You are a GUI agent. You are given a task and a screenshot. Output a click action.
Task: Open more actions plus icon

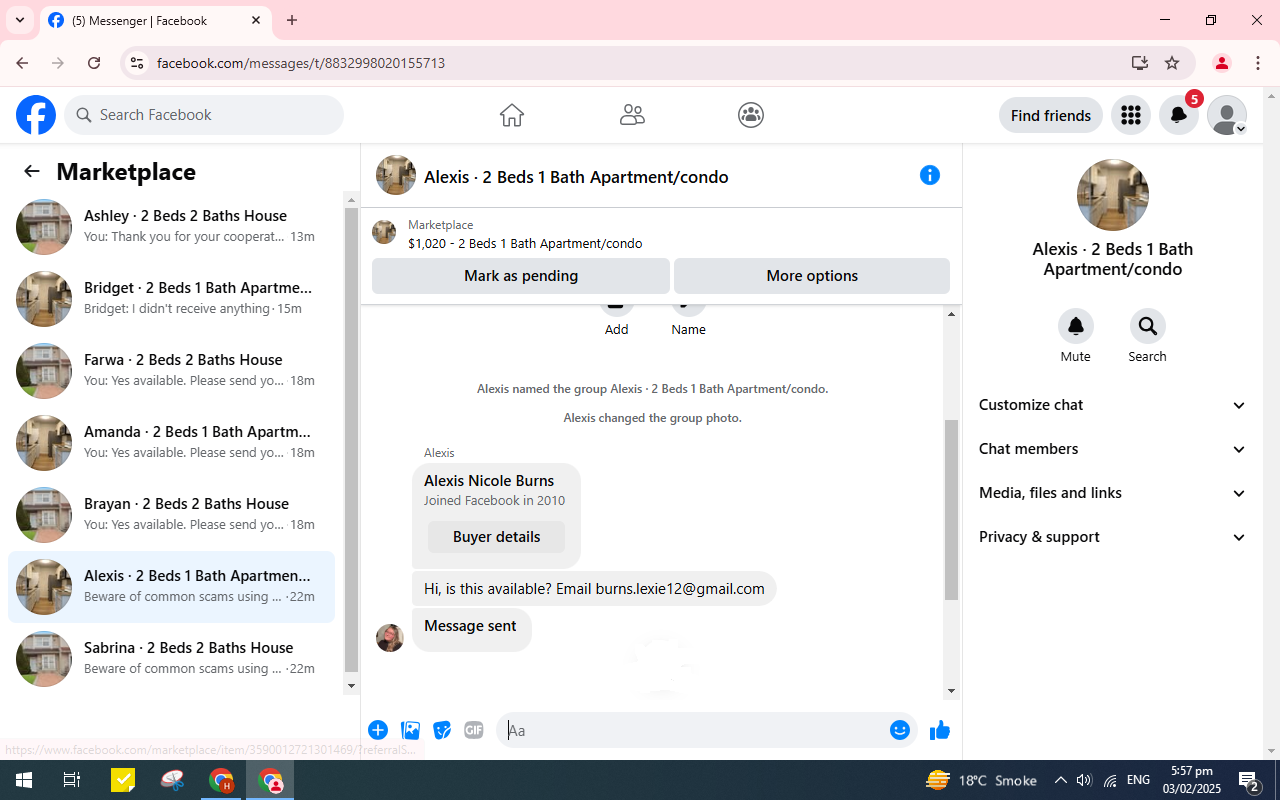tap(378, 730)
